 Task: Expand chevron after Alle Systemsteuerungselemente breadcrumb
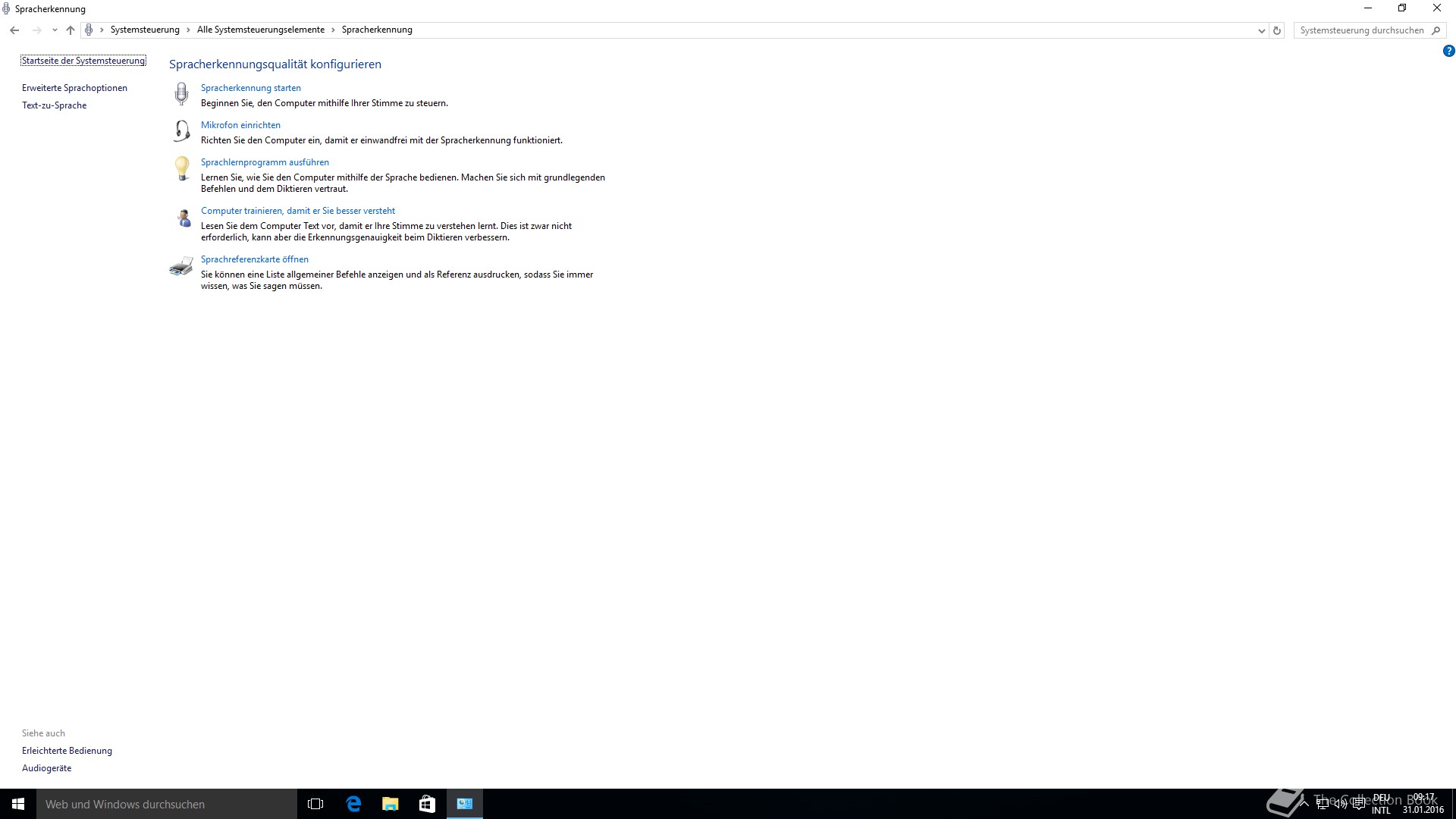click(333, 30)
